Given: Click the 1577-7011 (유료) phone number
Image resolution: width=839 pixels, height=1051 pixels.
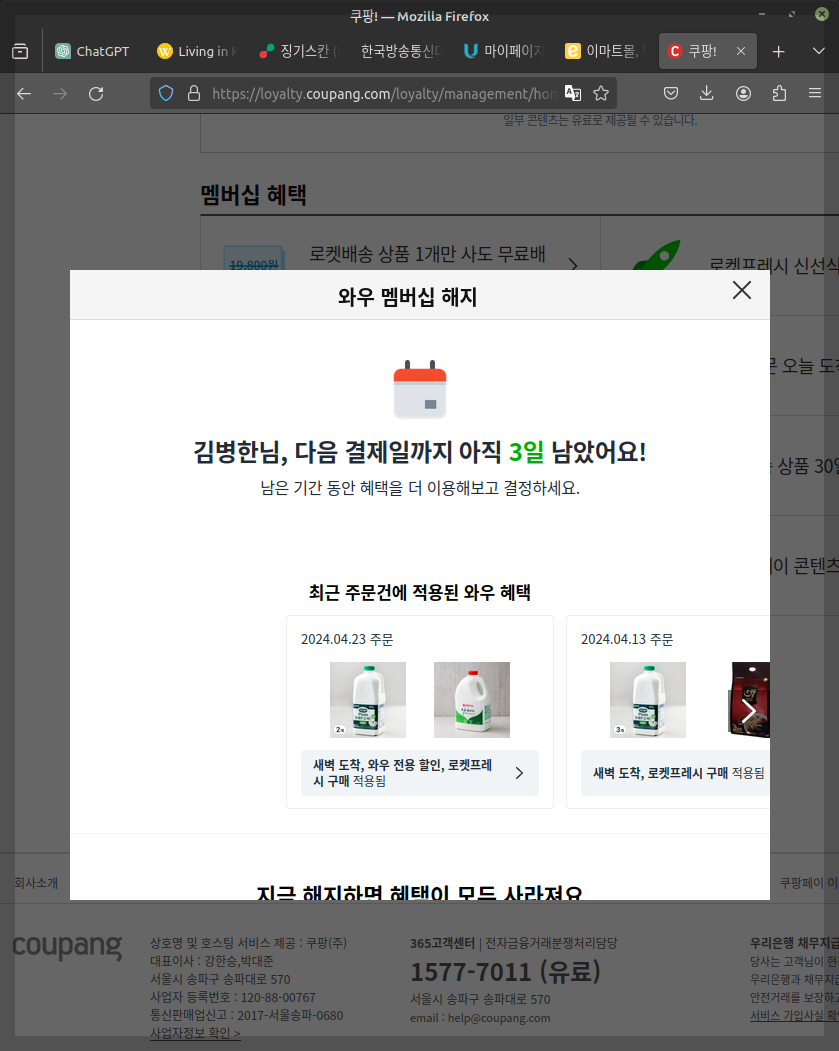Looking at the screenshot, I should (x=505, y=971).
